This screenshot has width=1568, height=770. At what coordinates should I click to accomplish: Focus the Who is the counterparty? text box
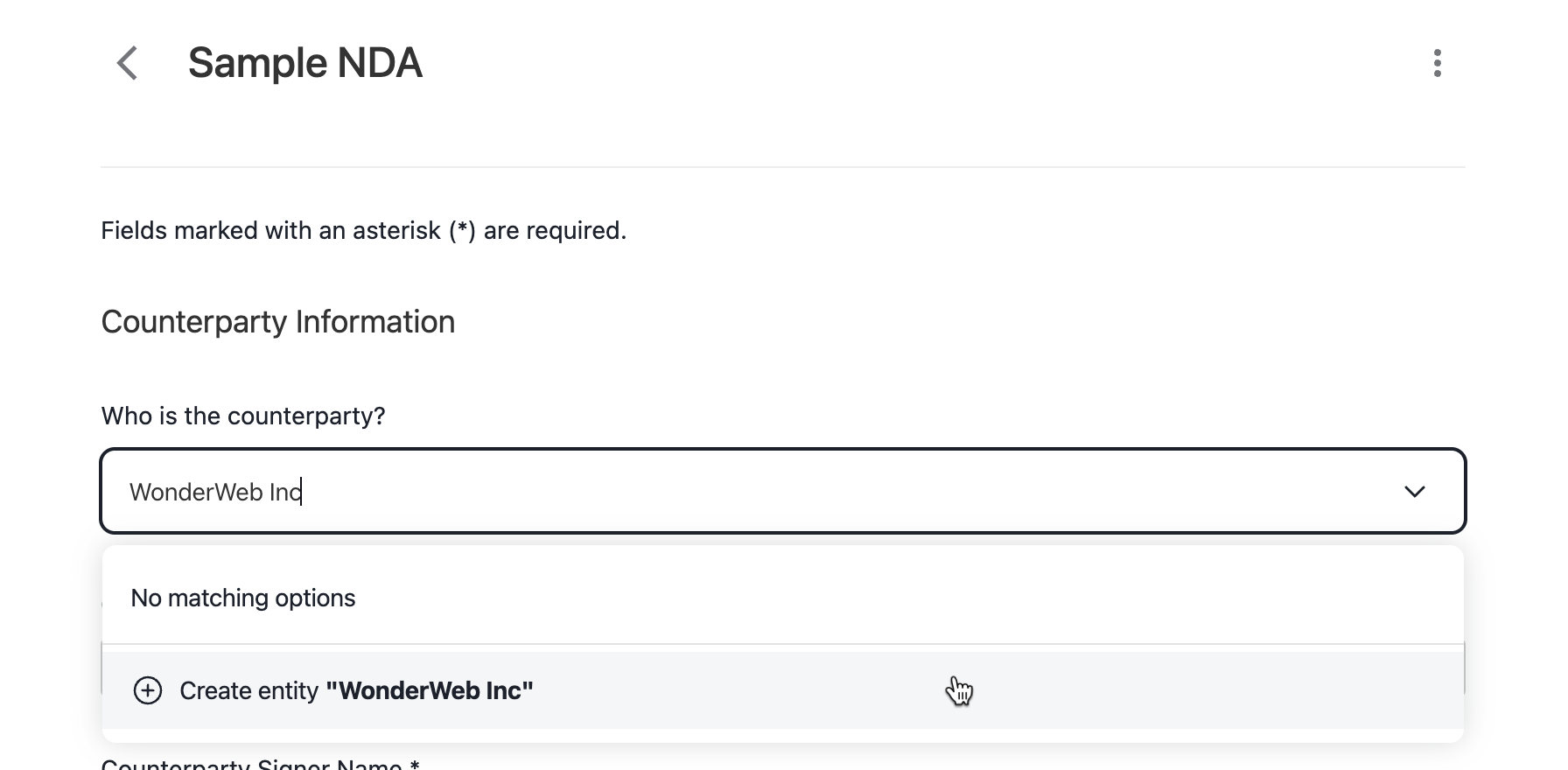point(525,491)
